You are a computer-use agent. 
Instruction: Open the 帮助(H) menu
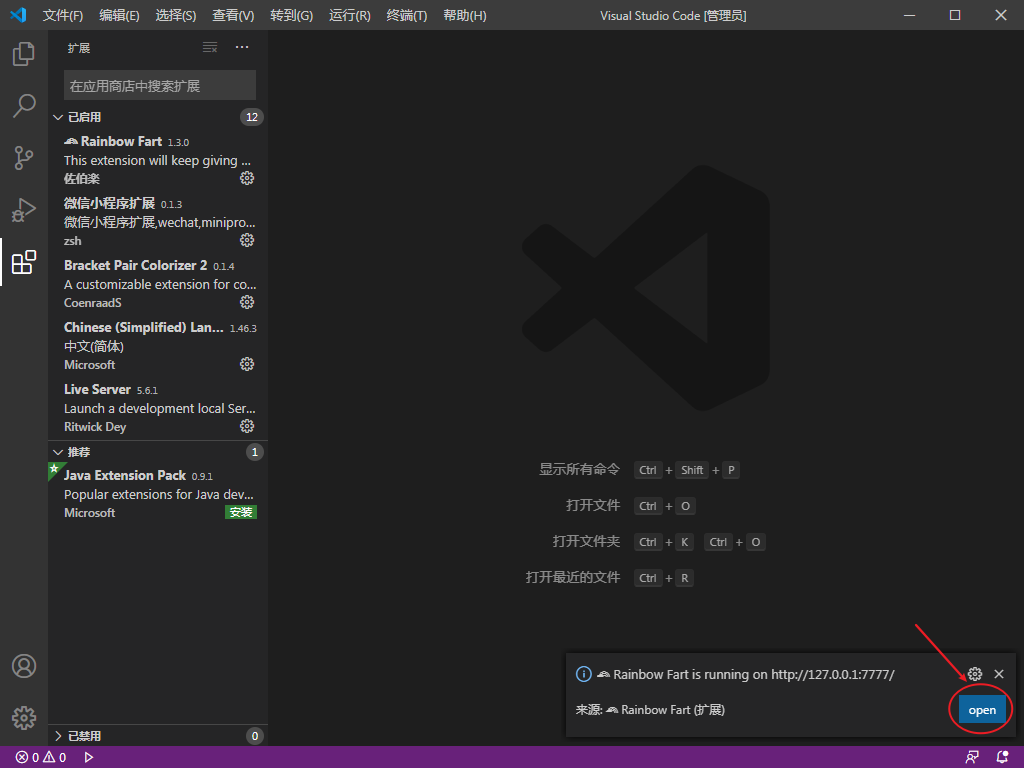pos(465,15)
